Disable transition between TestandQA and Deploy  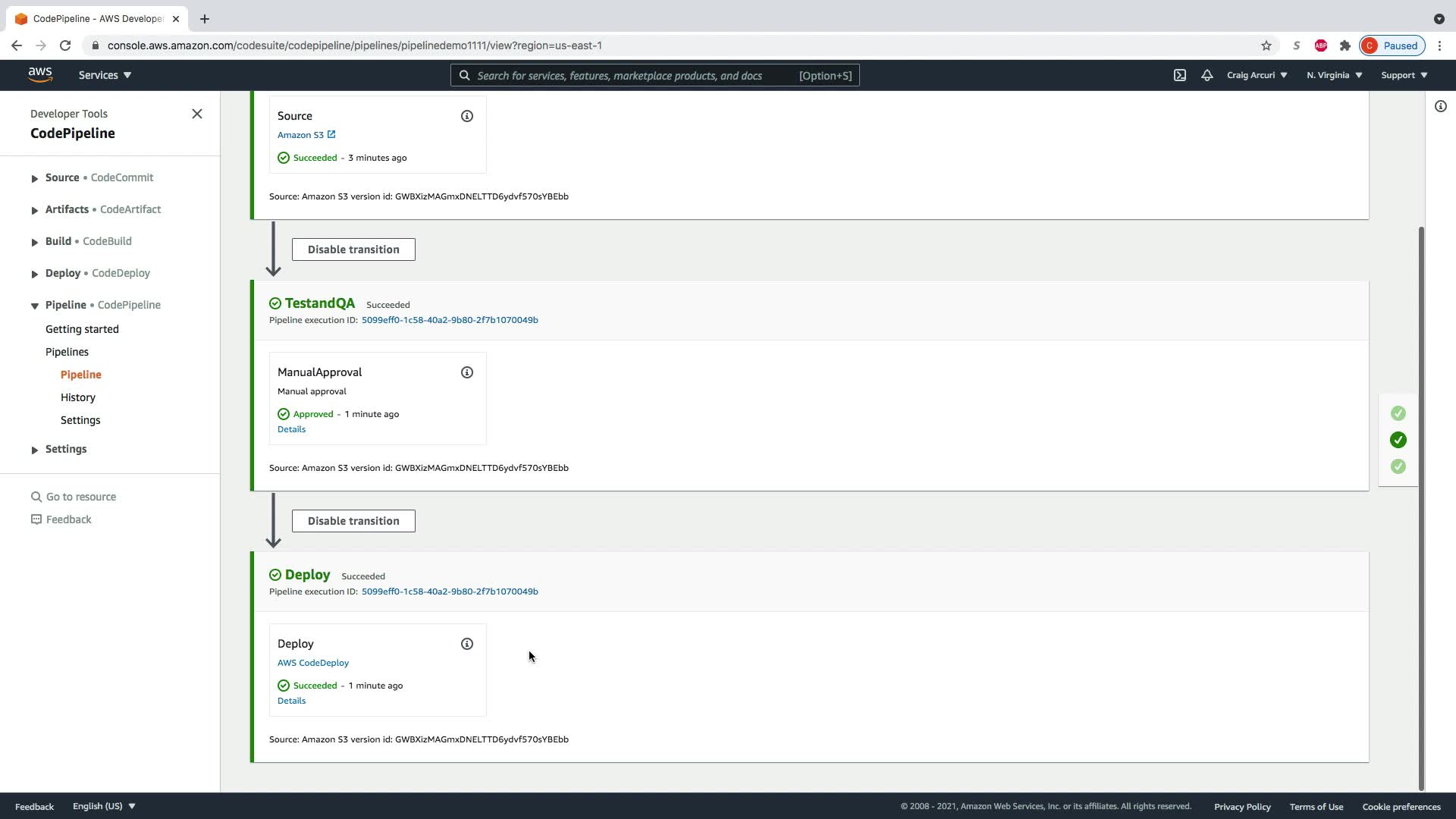(x=353, y=521)
